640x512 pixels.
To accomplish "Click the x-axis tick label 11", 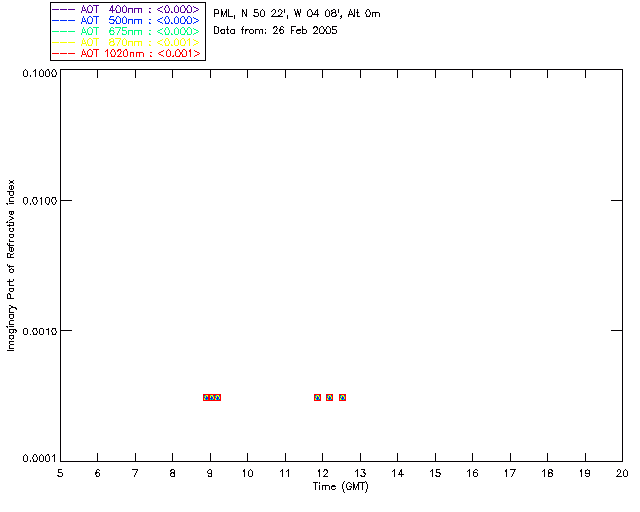I will click(285, 473).
